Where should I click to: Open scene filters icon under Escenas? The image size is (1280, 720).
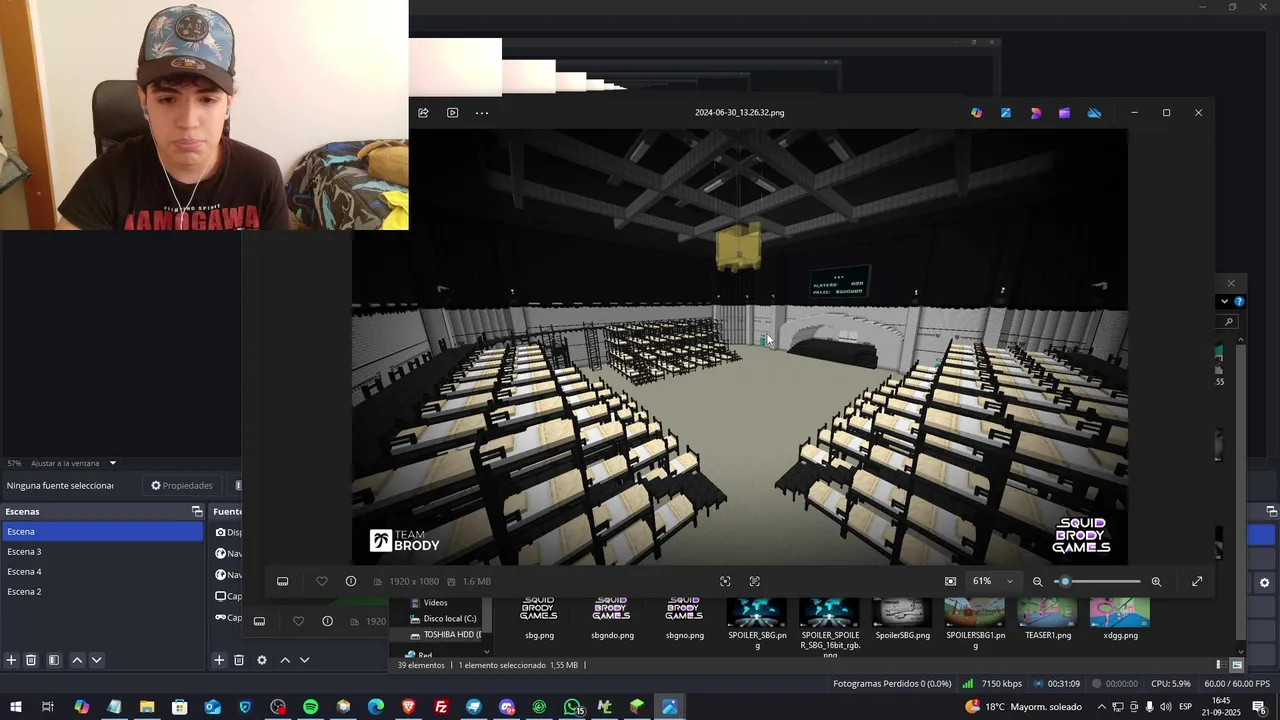pos(54,660)
